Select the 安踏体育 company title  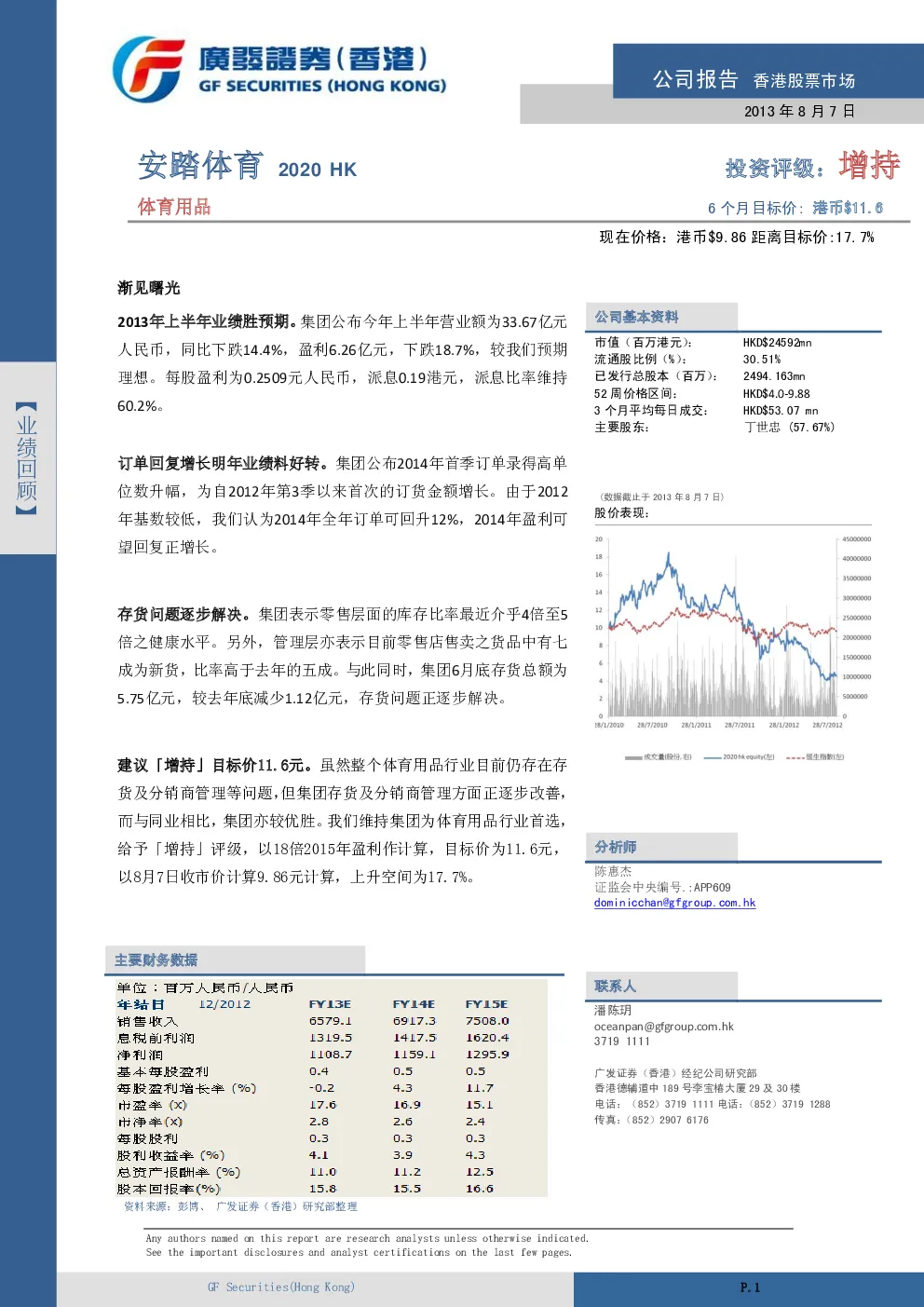coord(200,166)
